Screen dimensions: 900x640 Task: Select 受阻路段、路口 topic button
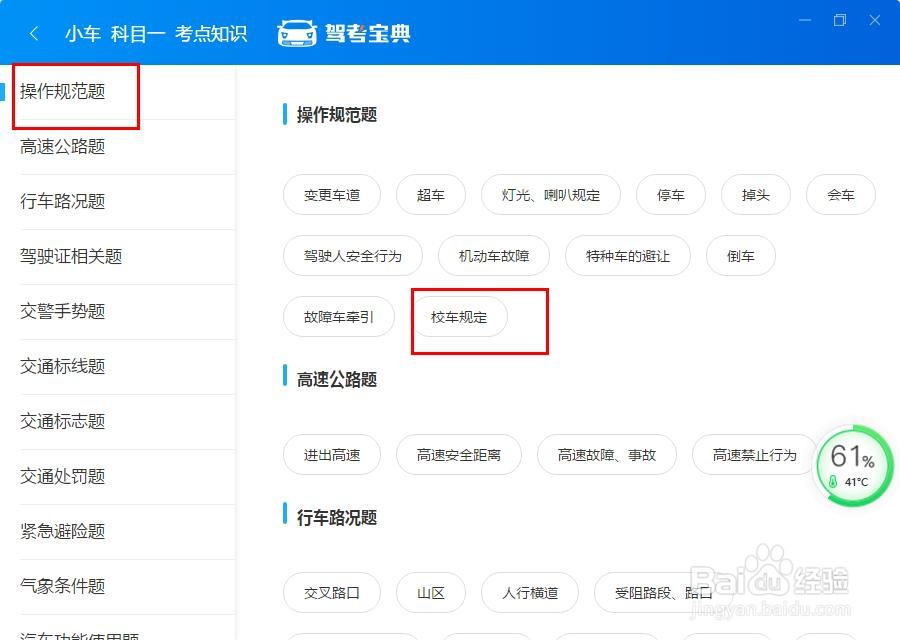(664, 593)
